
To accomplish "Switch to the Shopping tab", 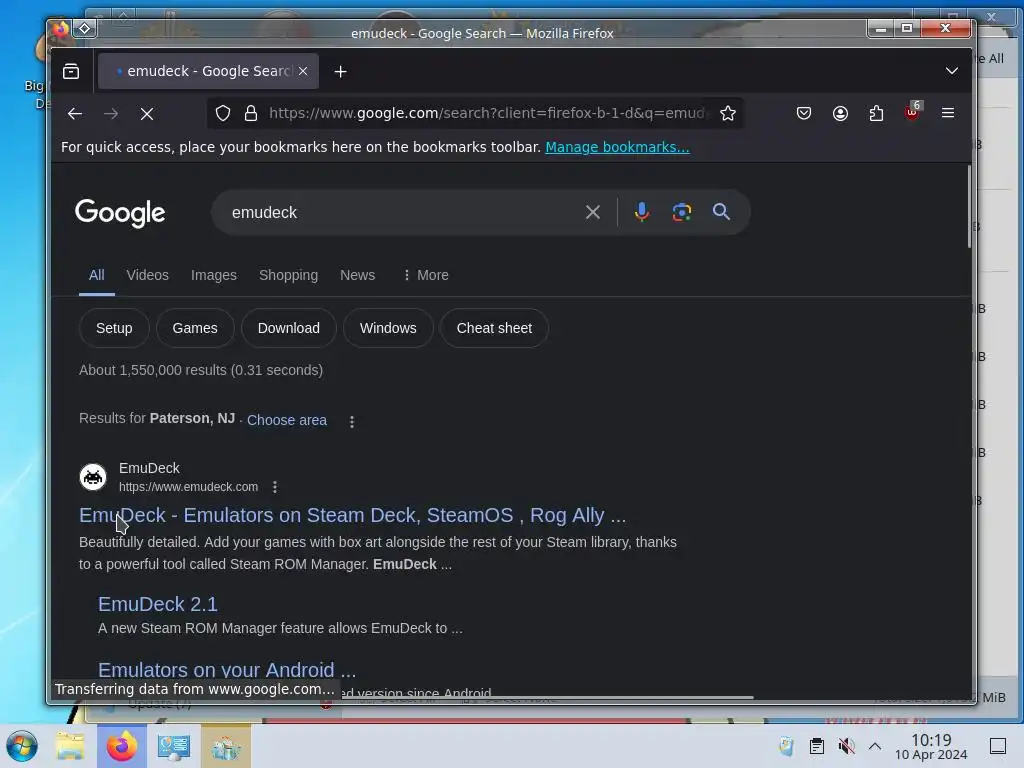I will pyautogui.click(x=288, y=275).
